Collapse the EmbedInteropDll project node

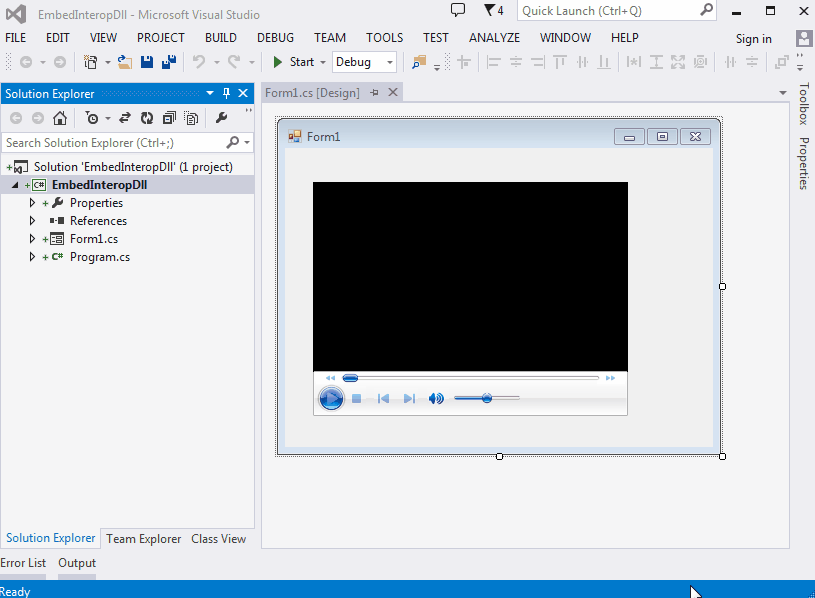[x=15, y=185]
